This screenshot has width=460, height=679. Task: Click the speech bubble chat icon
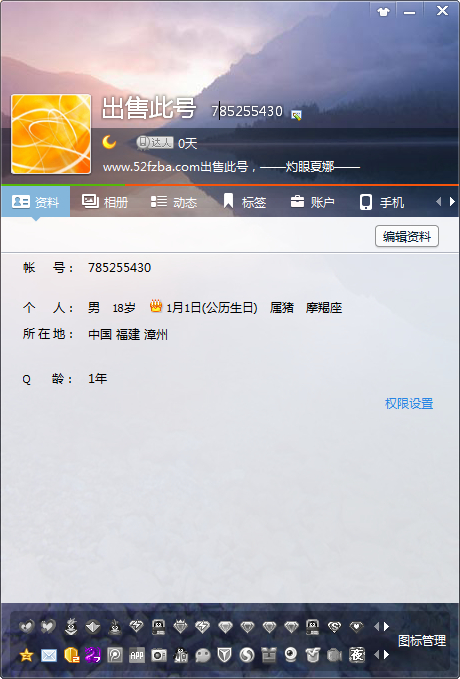tap(203, 655)
